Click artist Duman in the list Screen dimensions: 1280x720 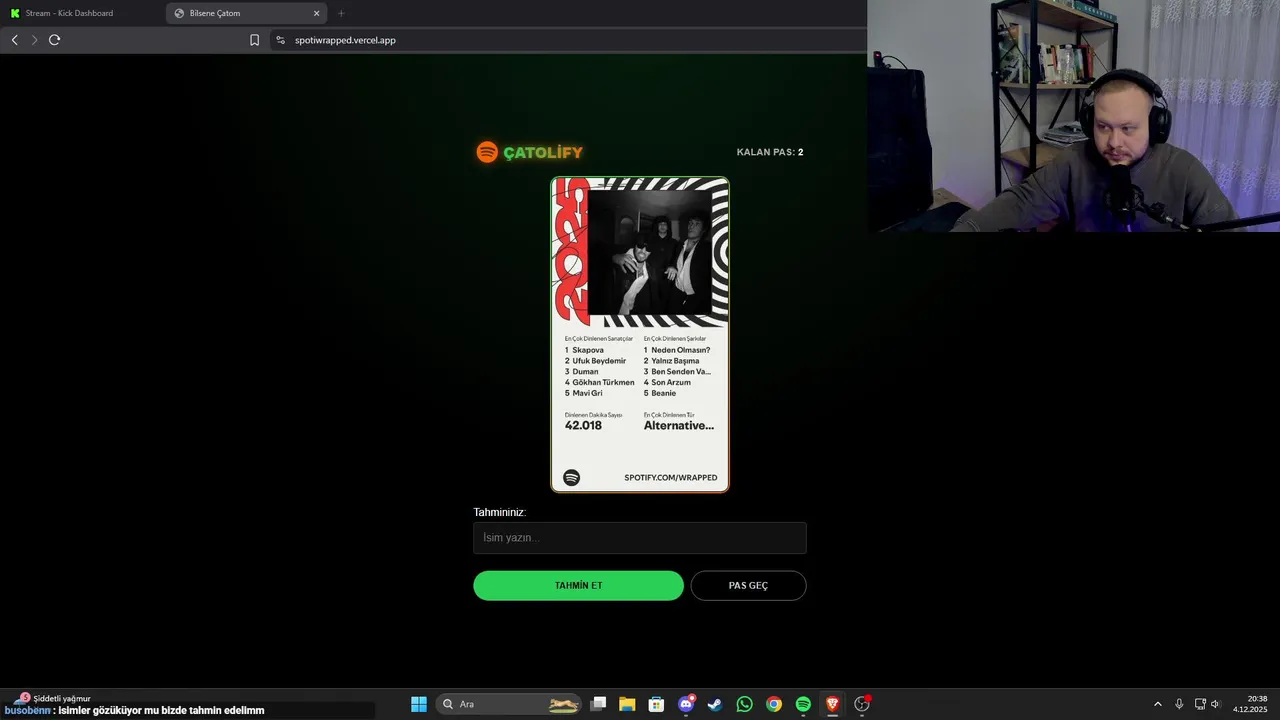click(585, 372)
